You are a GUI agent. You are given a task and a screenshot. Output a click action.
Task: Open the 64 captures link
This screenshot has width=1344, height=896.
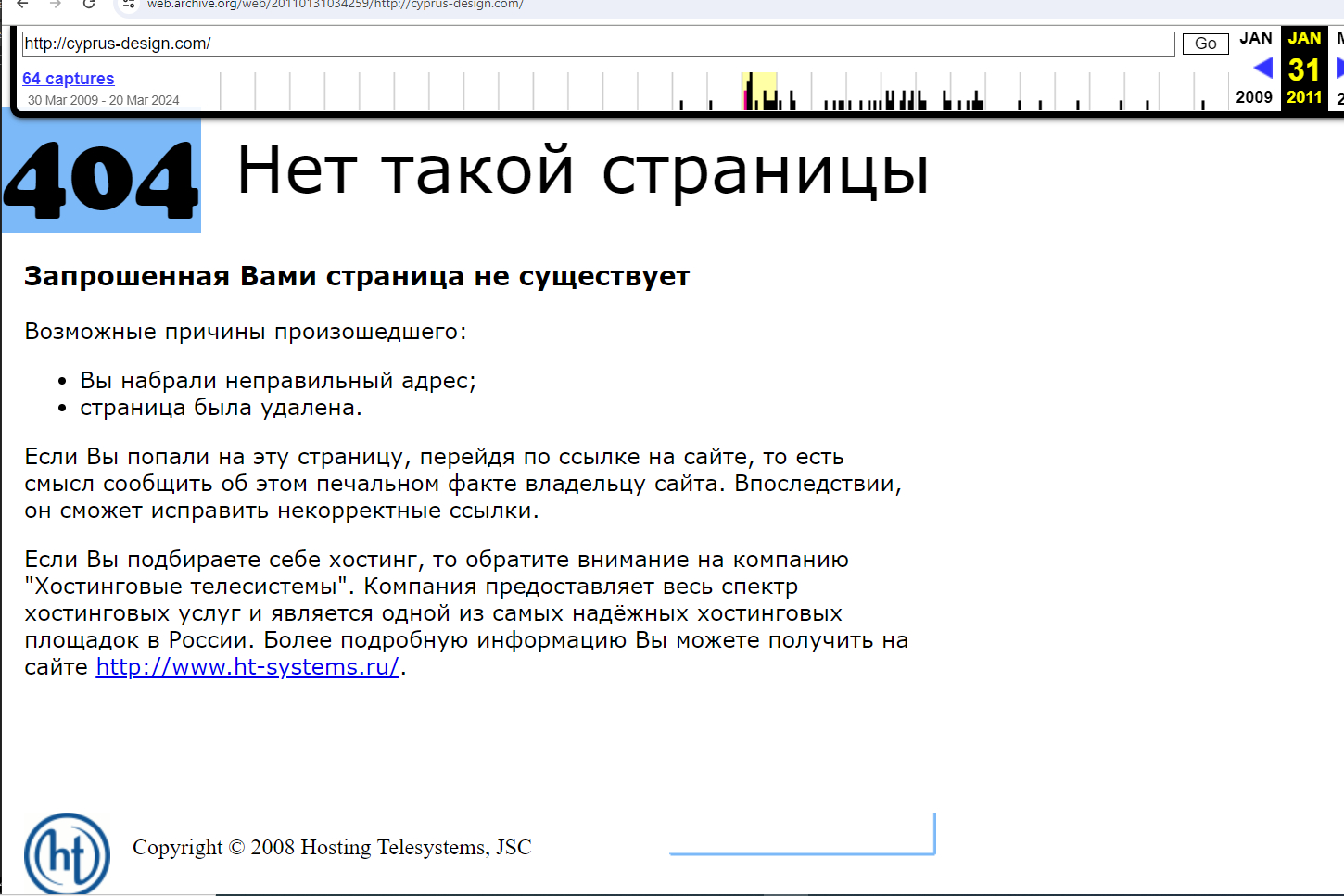coord(68,79)
